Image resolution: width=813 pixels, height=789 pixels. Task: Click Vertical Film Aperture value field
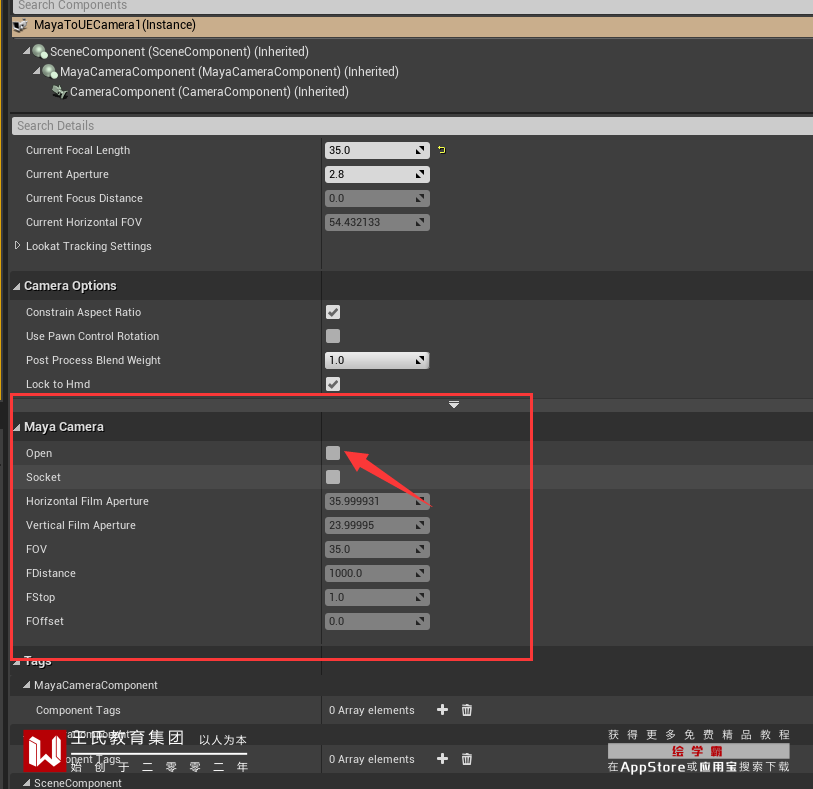point(377,525)
